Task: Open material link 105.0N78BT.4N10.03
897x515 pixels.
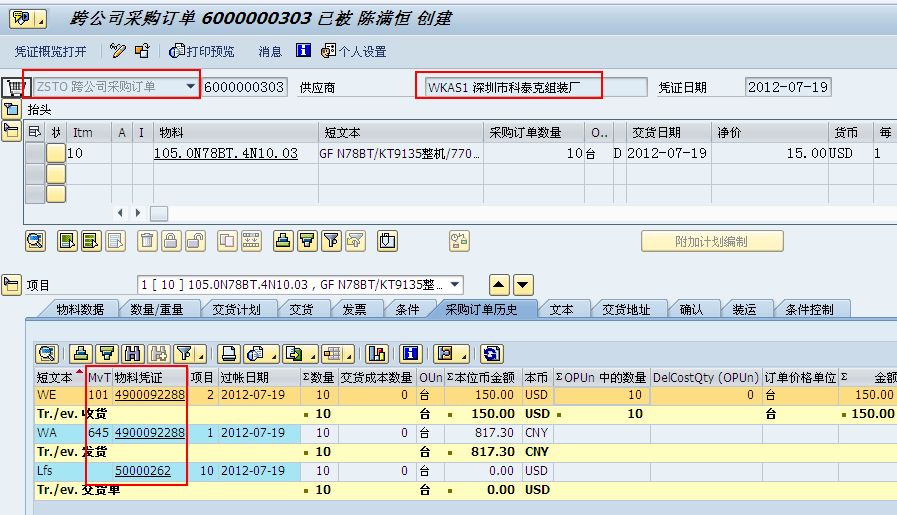Action: tap(226, 153)
